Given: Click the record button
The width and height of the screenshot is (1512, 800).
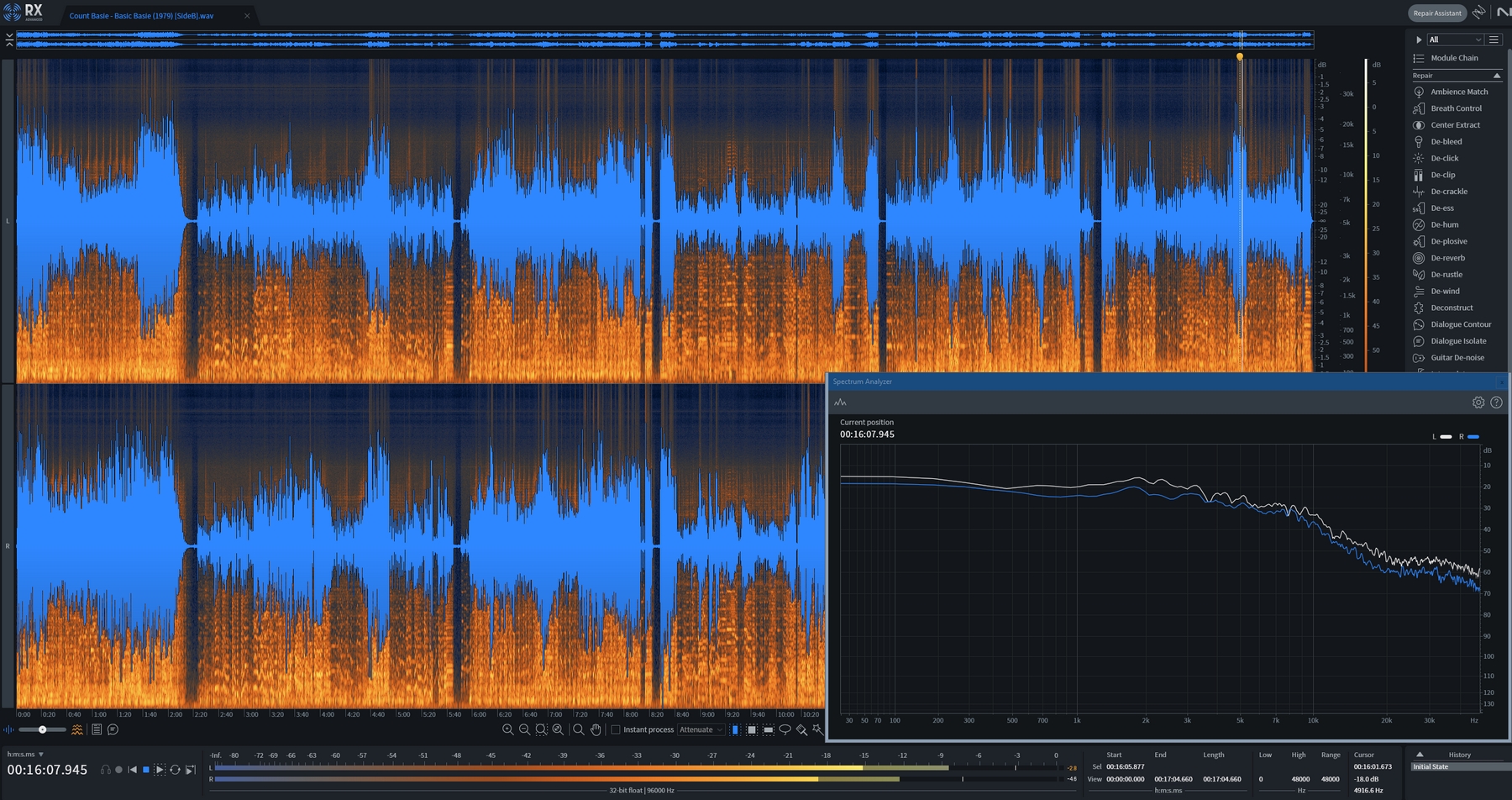Looking at the screenshot, I should click(x=118, y=770).
